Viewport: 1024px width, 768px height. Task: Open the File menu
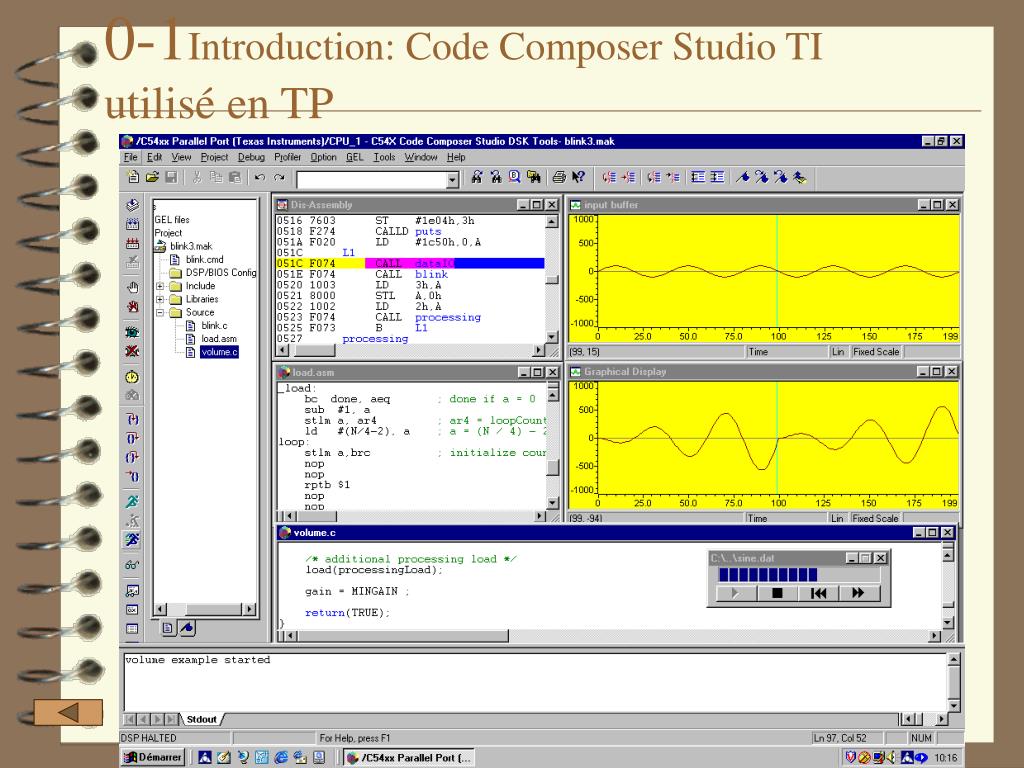pyautogui.click(x=131, y=157)
